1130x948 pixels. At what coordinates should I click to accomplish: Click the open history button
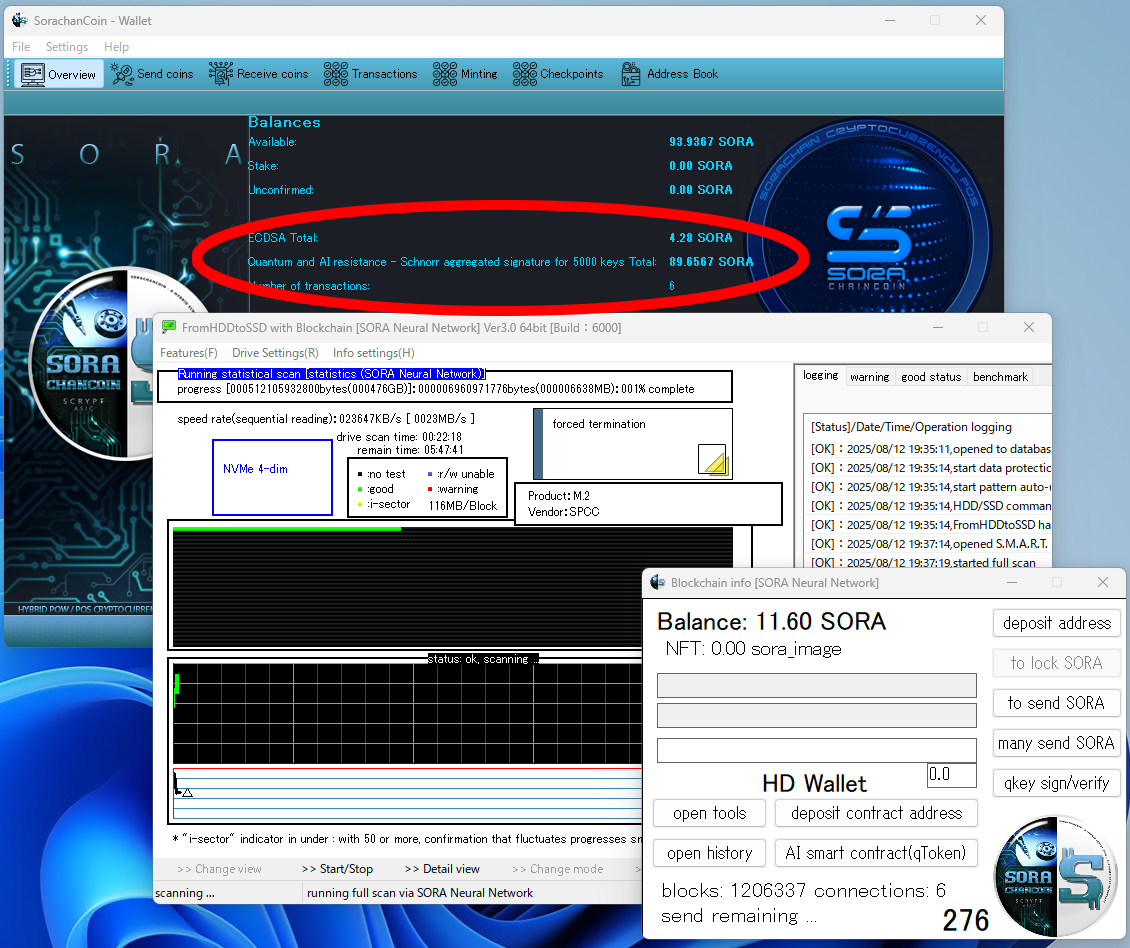click(x=709, y=853)
